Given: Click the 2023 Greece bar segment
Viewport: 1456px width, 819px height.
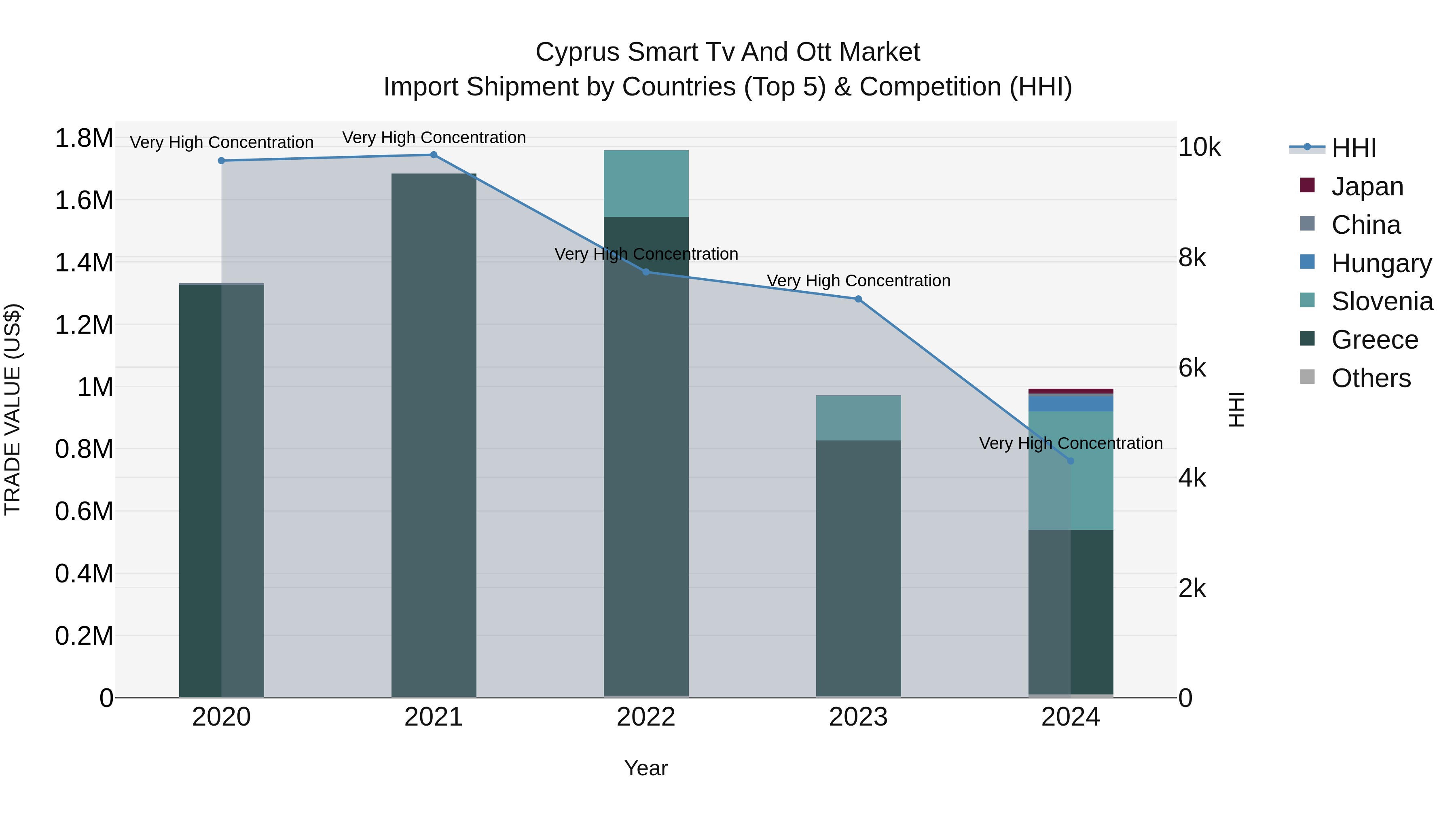Looking at the screenshot, I should [859, 568].
